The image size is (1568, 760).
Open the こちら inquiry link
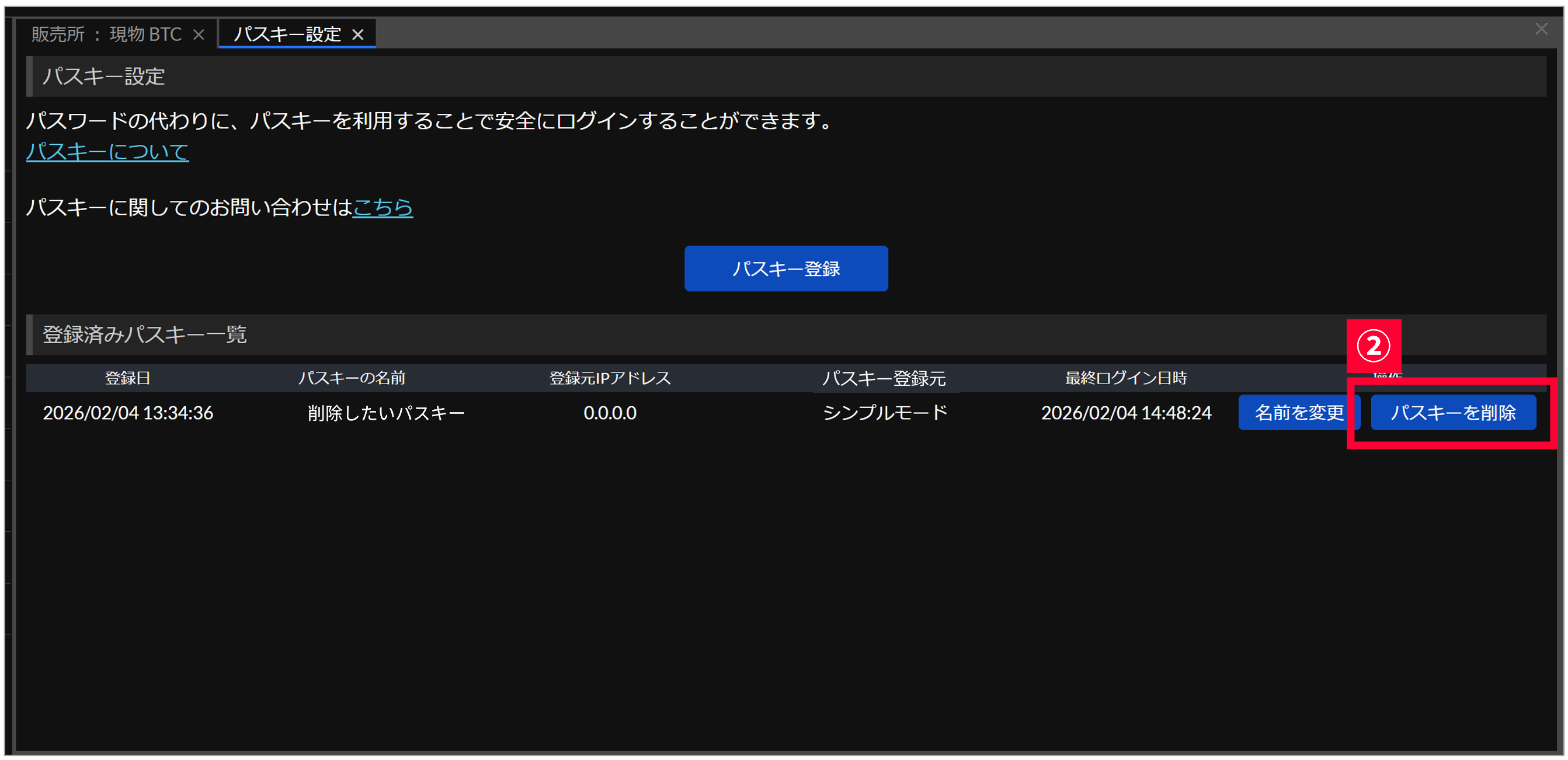point(383,207)
